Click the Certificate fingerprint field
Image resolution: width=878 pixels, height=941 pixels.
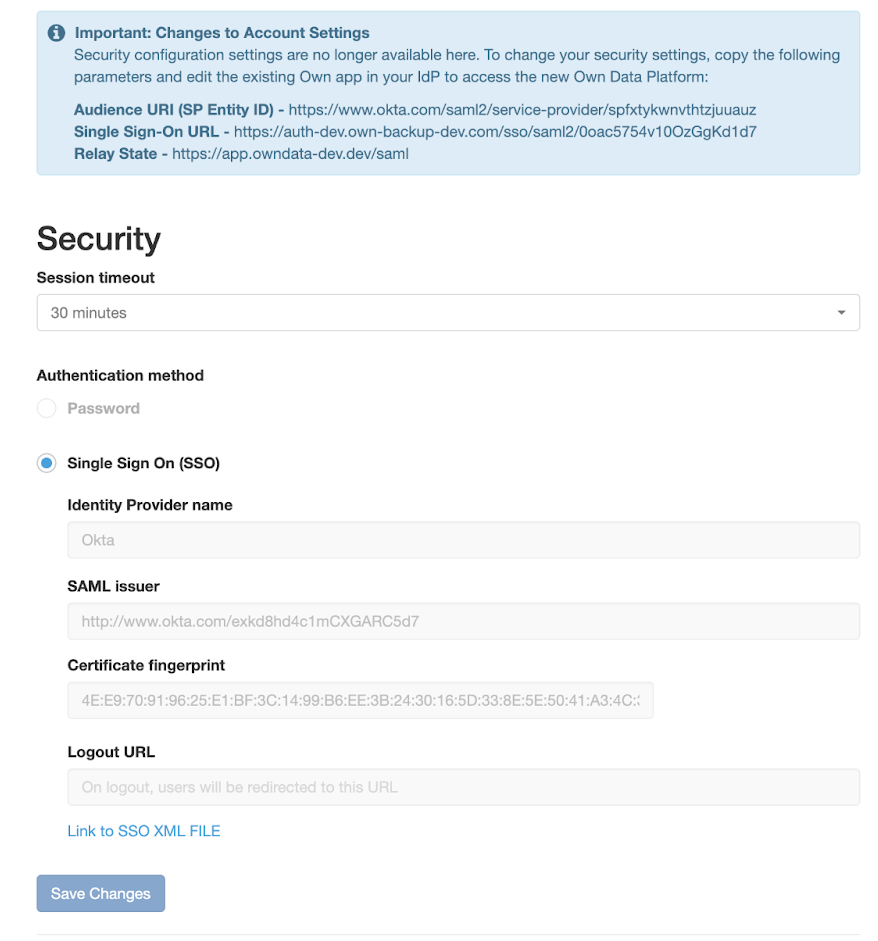click(360, 700)
